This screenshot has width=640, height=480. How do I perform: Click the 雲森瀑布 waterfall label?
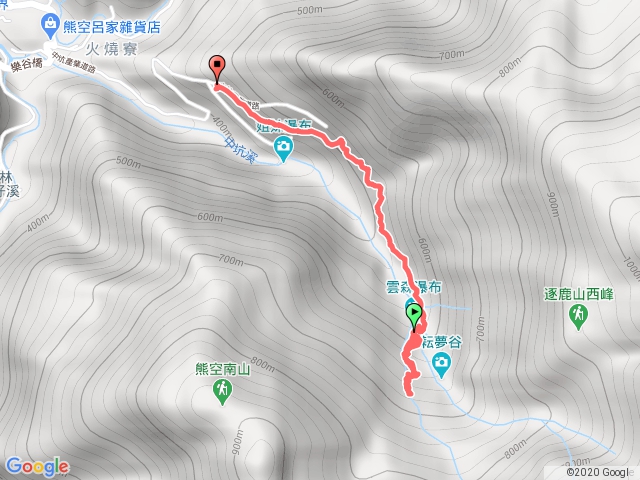click(414, 287)
